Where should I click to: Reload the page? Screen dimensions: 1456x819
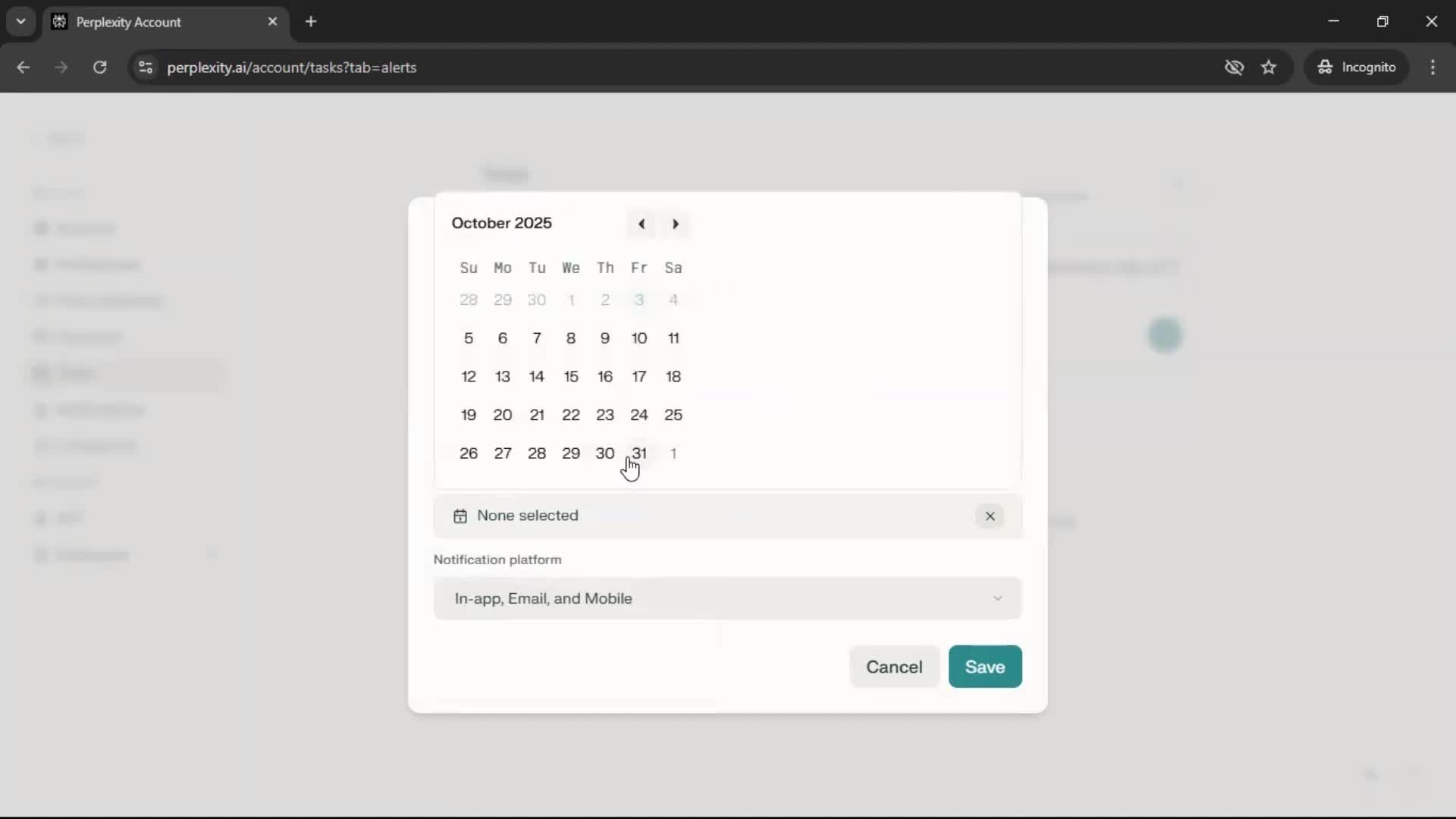[x=99, y=67]
